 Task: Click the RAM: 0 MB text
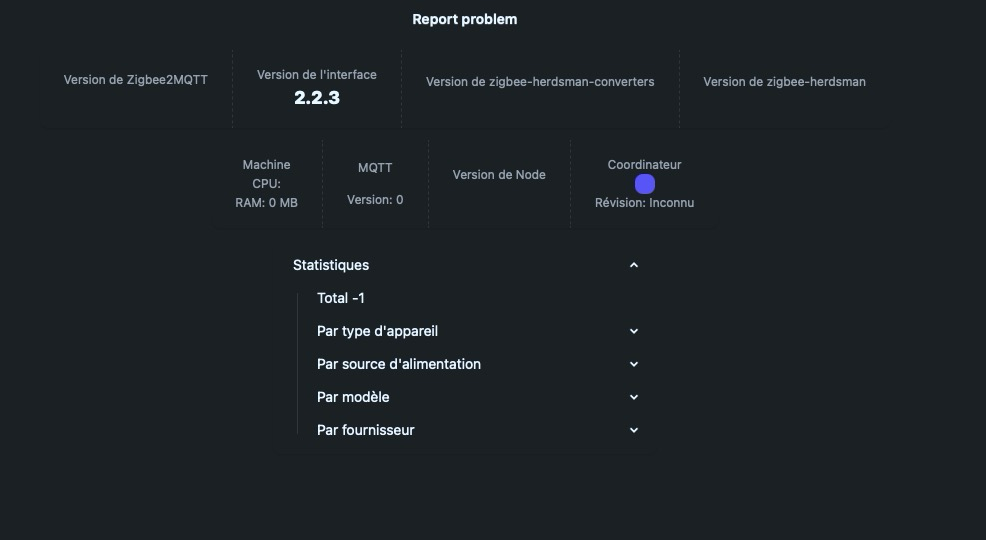tap(266, 203)
